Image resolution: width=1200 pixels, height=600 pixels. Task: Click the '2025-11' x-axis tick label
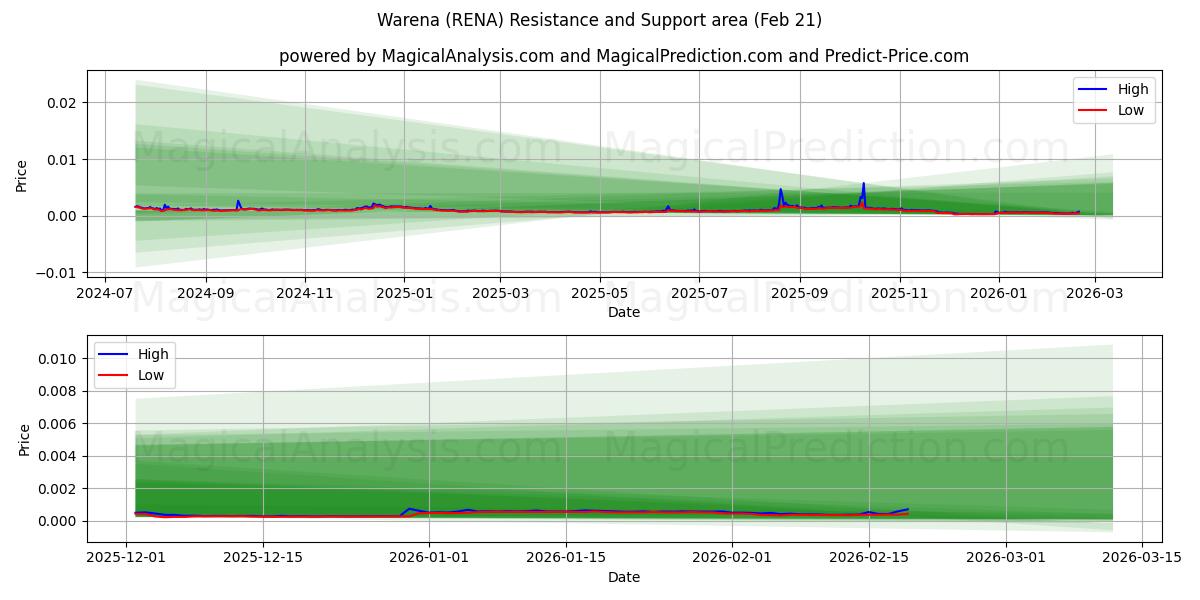point(899,294)
